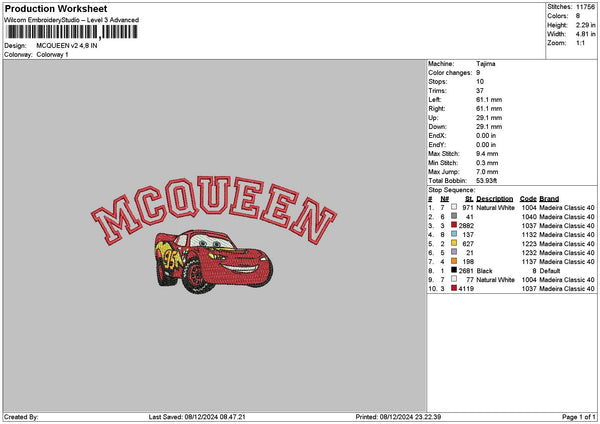The width and height of the screenshot is (600, 424).
Task: Click stitch count 2882 in stop 3
Action: tap(466, 226)
